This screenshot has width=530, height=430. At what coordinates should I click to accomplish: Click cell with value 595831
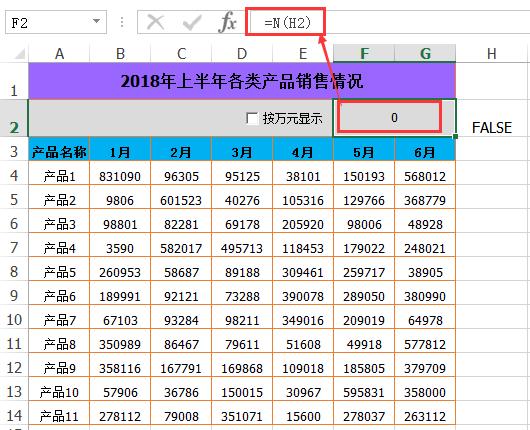pos(364,389)
